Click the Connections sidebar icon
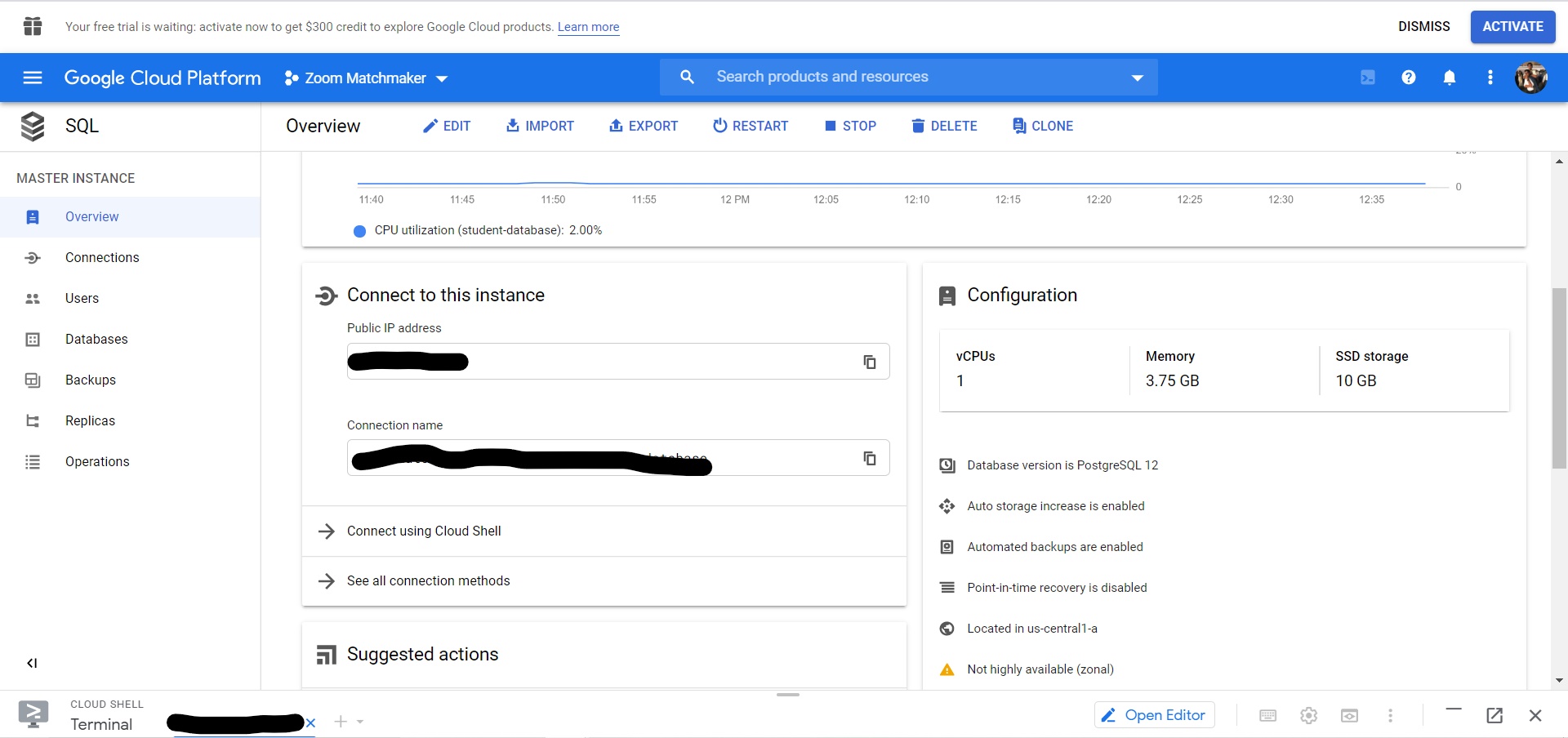 [x=33, y=258]
